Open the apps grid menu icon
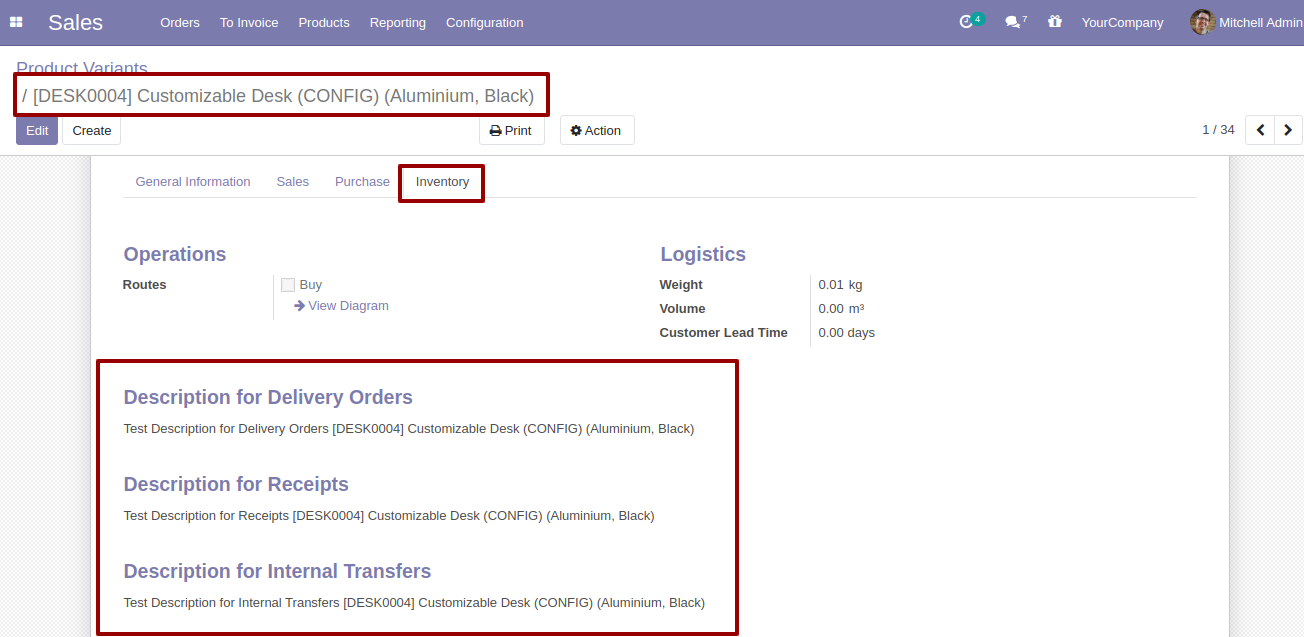The height and width of the screenshot is (637, 1304). [16, 22]
